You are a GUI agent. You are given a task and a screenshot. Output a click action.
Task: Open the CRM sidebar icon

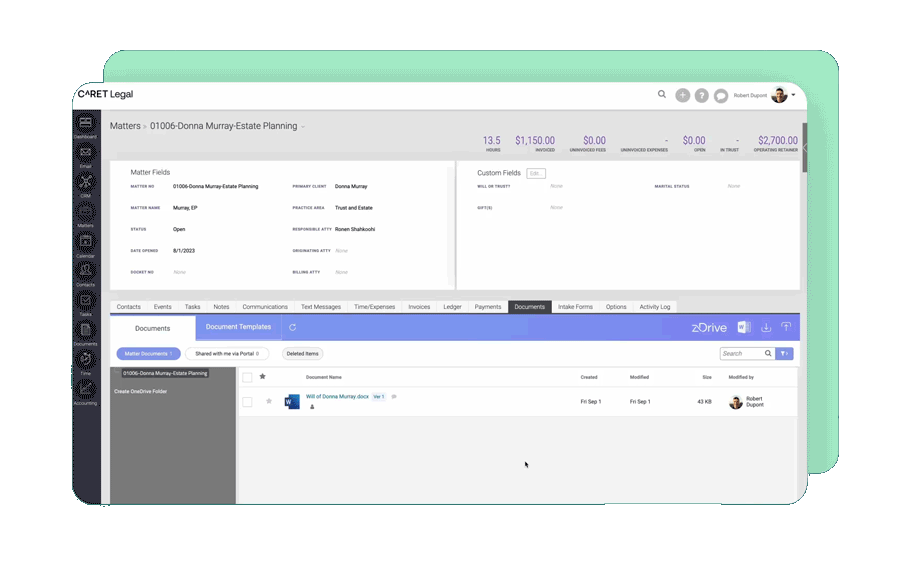coord(86,182)
